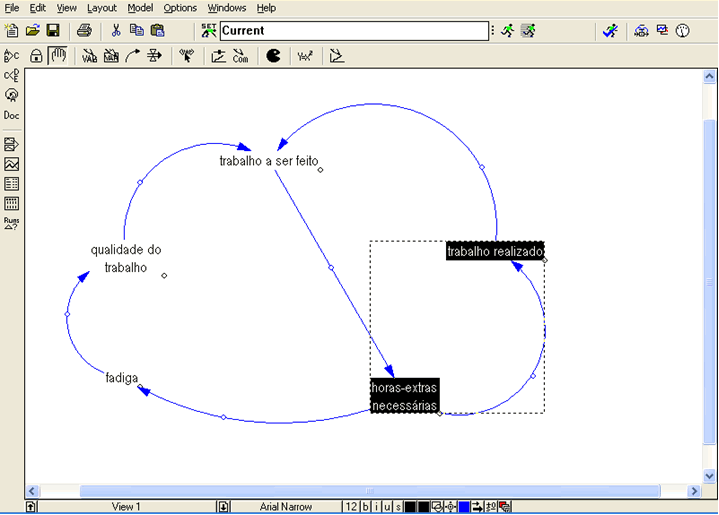Screen dimensions: 719x515
Task: Click the Print icon
Action: tap(84, 30)
